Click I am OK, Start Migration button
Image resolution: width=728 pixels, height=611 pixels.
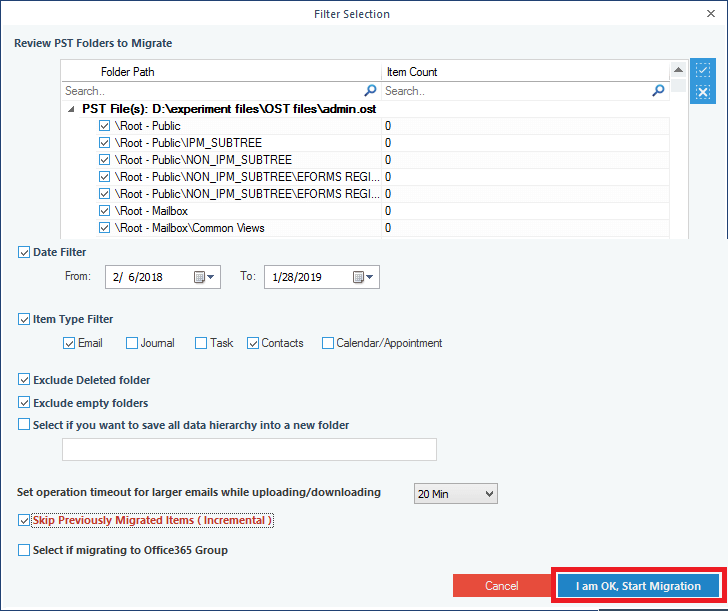(x=638, y=585)
